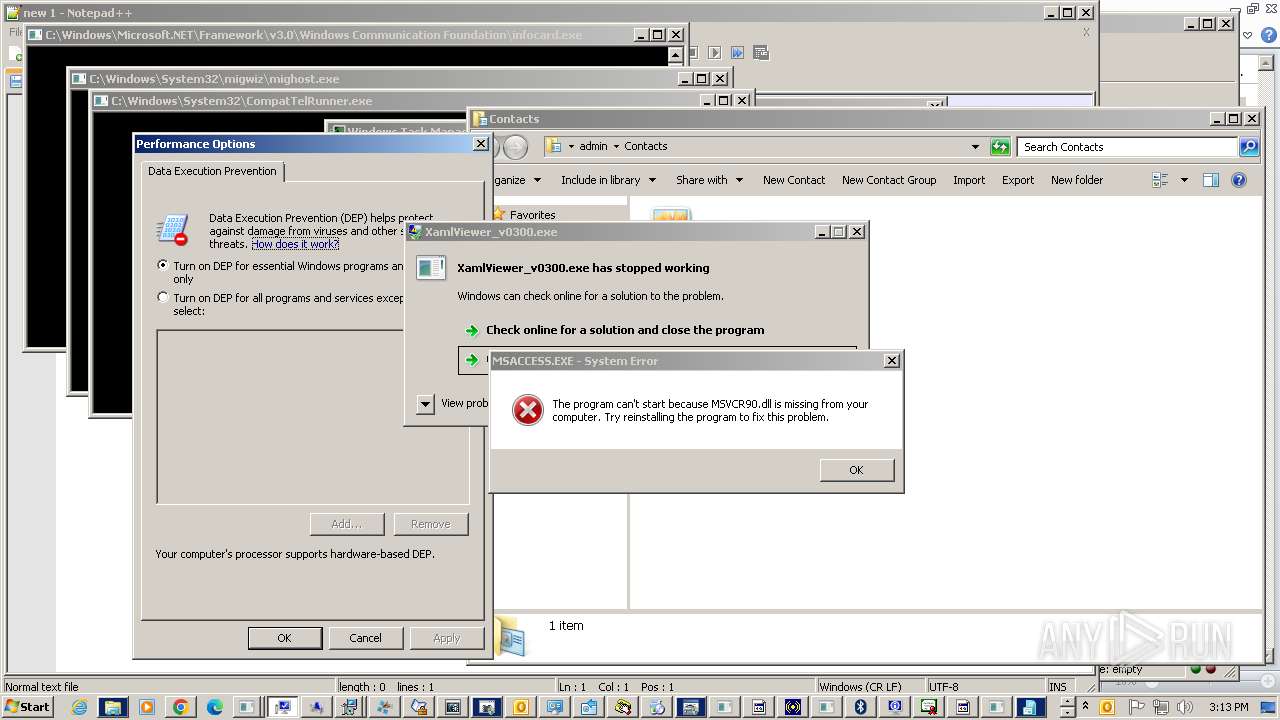
Task: Close the MSACCESS.EXE System Error dialog
Action: click(x=891, y=361)
